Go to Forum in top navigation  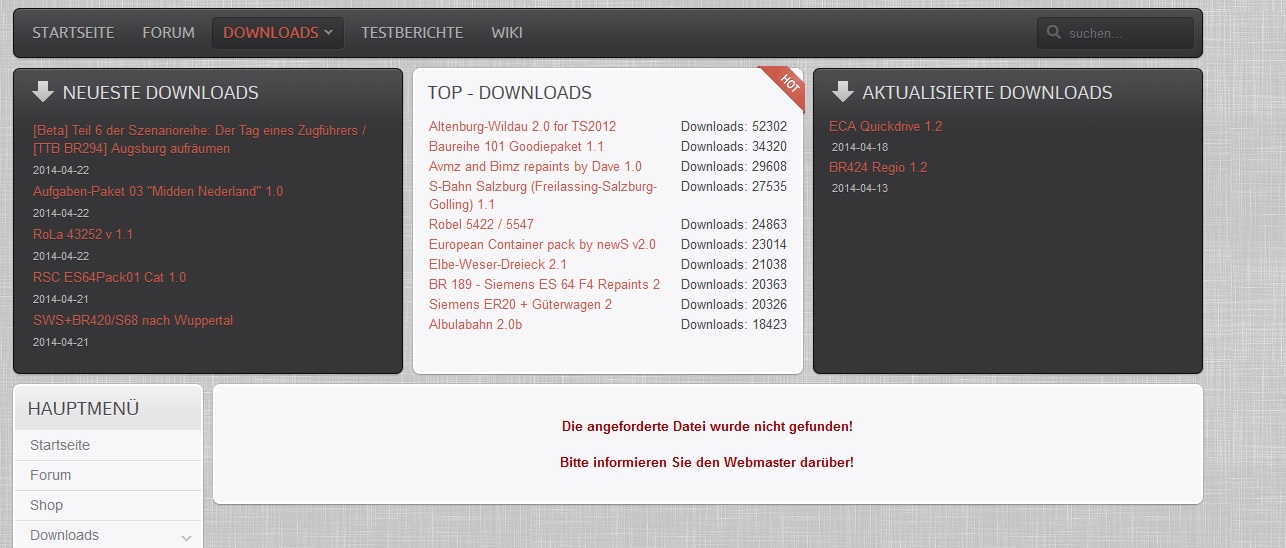(x=168, y=33)
